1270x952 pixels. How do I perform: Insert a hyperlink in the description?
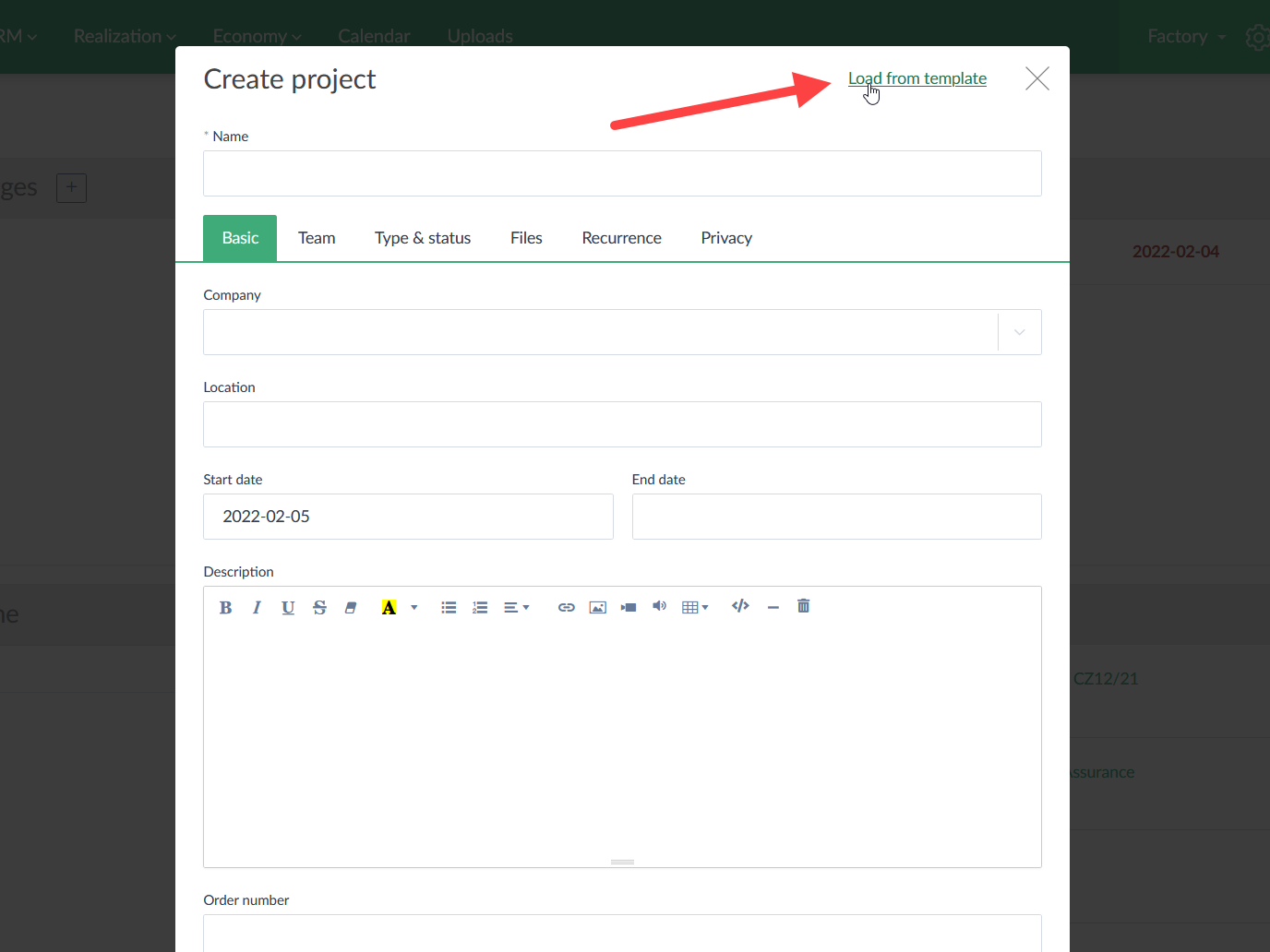(x=567, y=607)
